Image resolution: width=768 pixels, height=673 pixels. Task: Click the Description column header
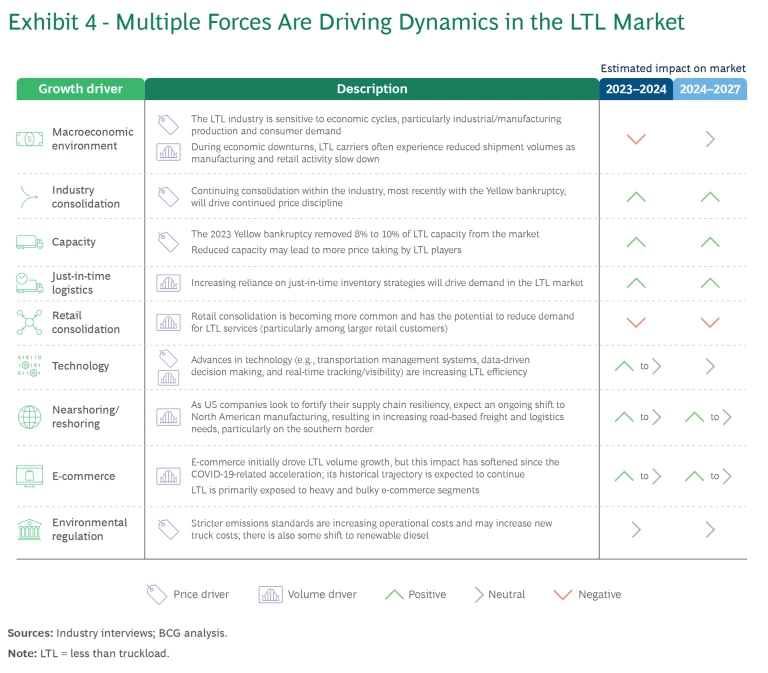click(x=372, y=89)
